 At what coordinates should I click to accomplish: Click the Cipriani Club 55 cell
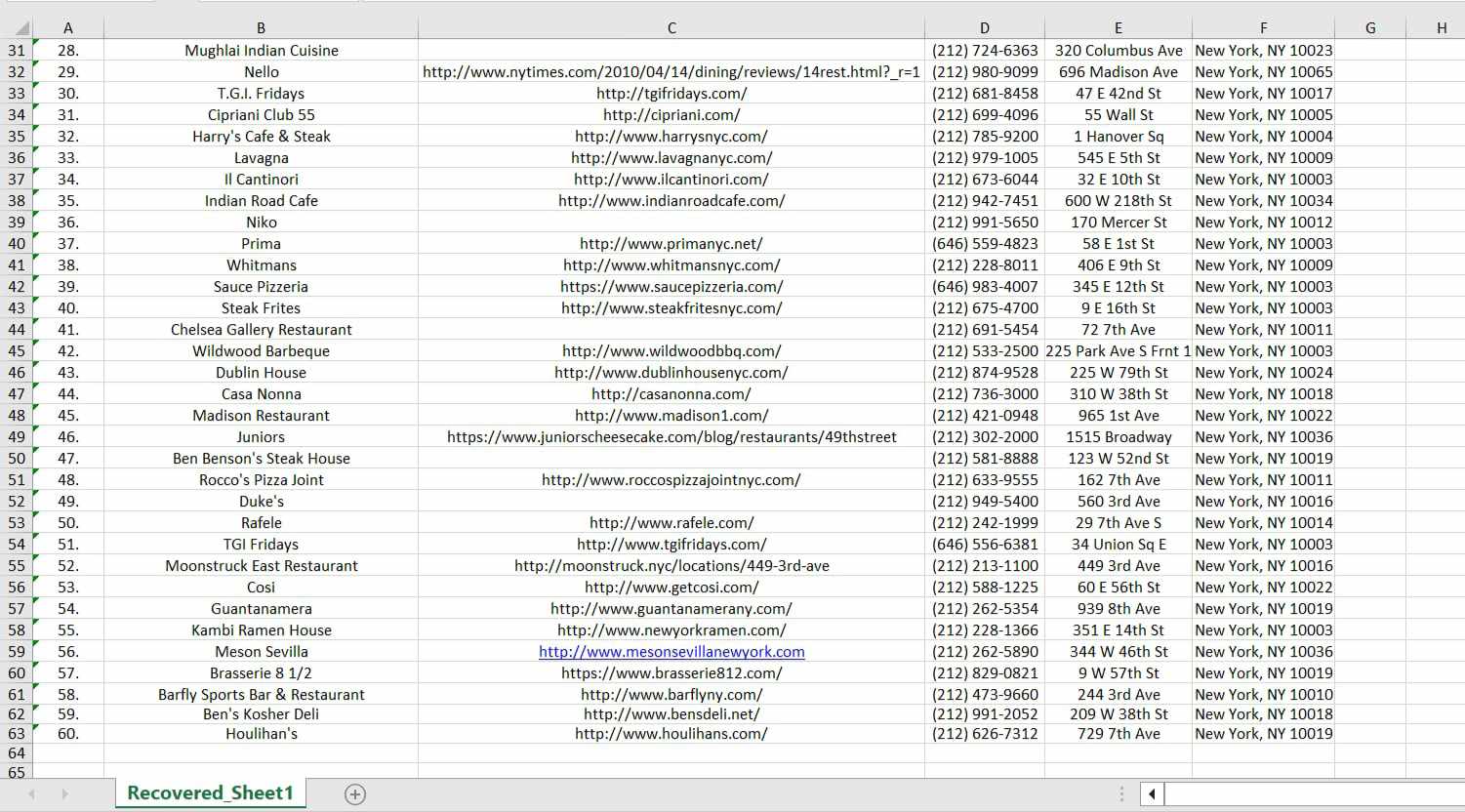(262, 115)
